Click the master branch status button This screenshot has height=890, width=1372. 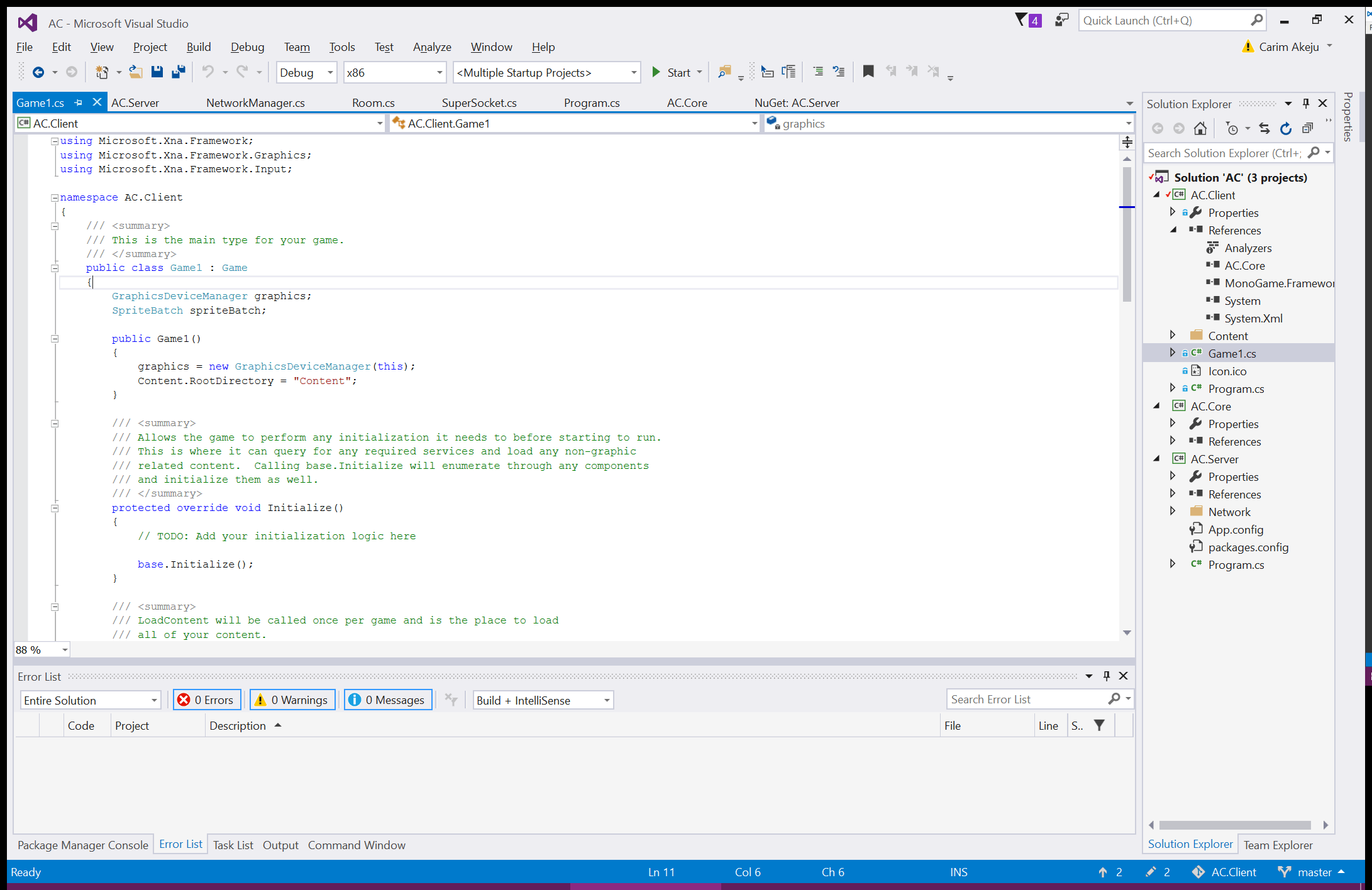(1312, 872)
